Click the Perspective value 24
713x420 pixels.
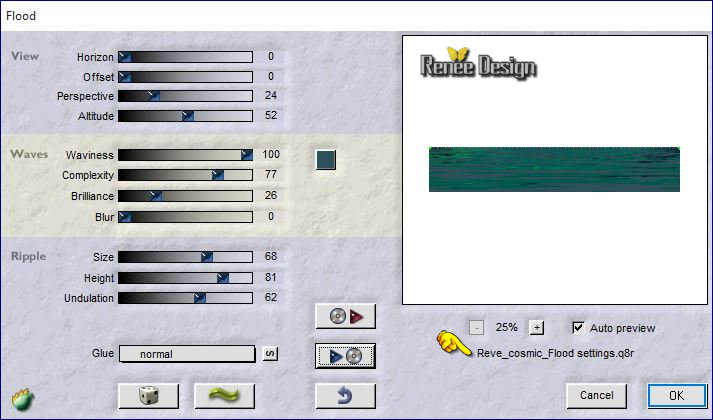tap(271, 95)
